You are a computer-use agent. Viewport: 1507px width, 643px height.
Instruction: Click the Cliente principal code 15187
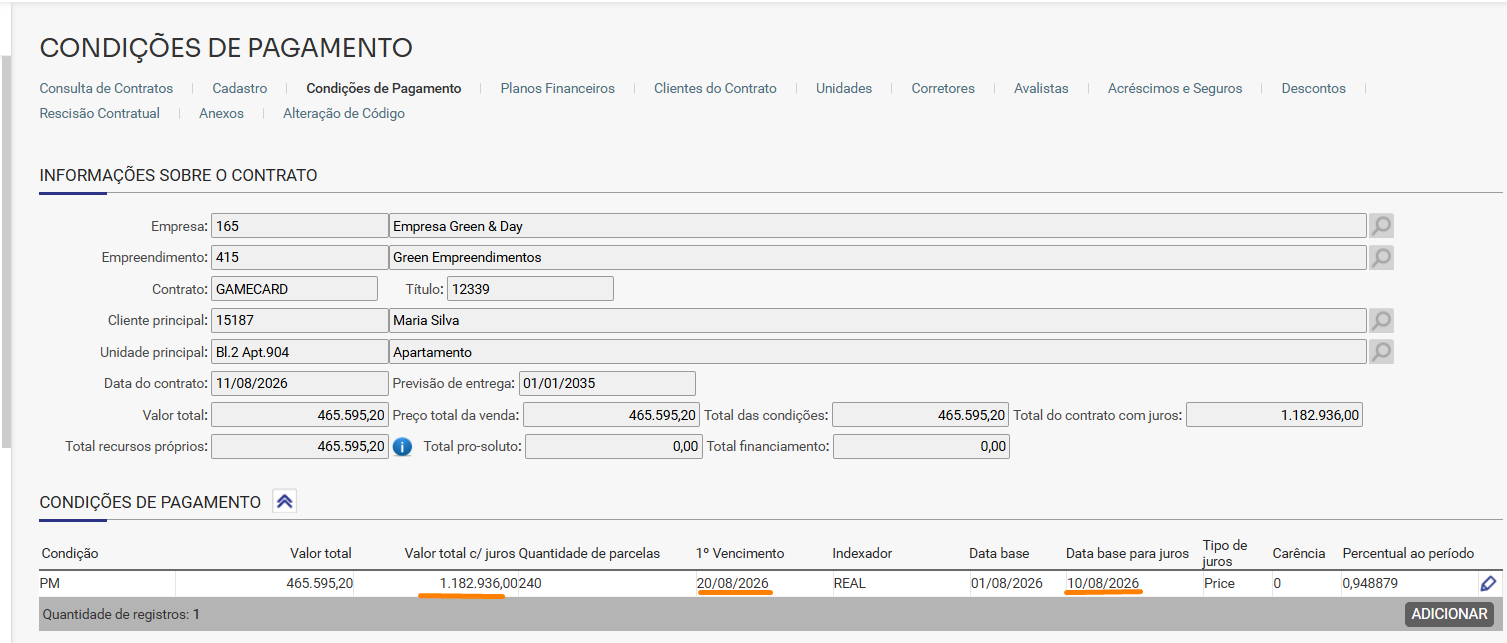[299, 320]
